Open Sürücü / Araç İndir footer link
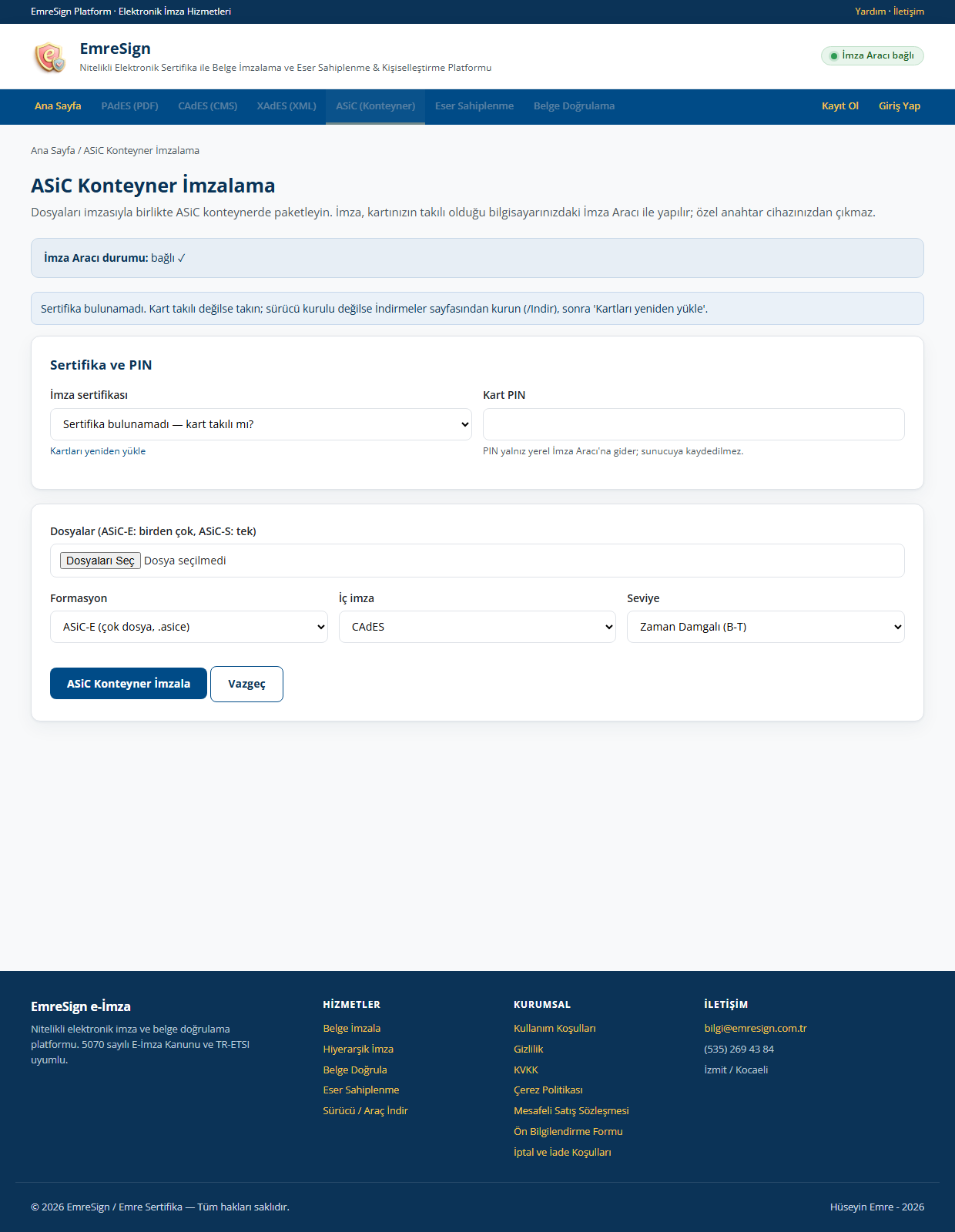The height and width of the screenshot is (1232, 955). [366, 1111]
